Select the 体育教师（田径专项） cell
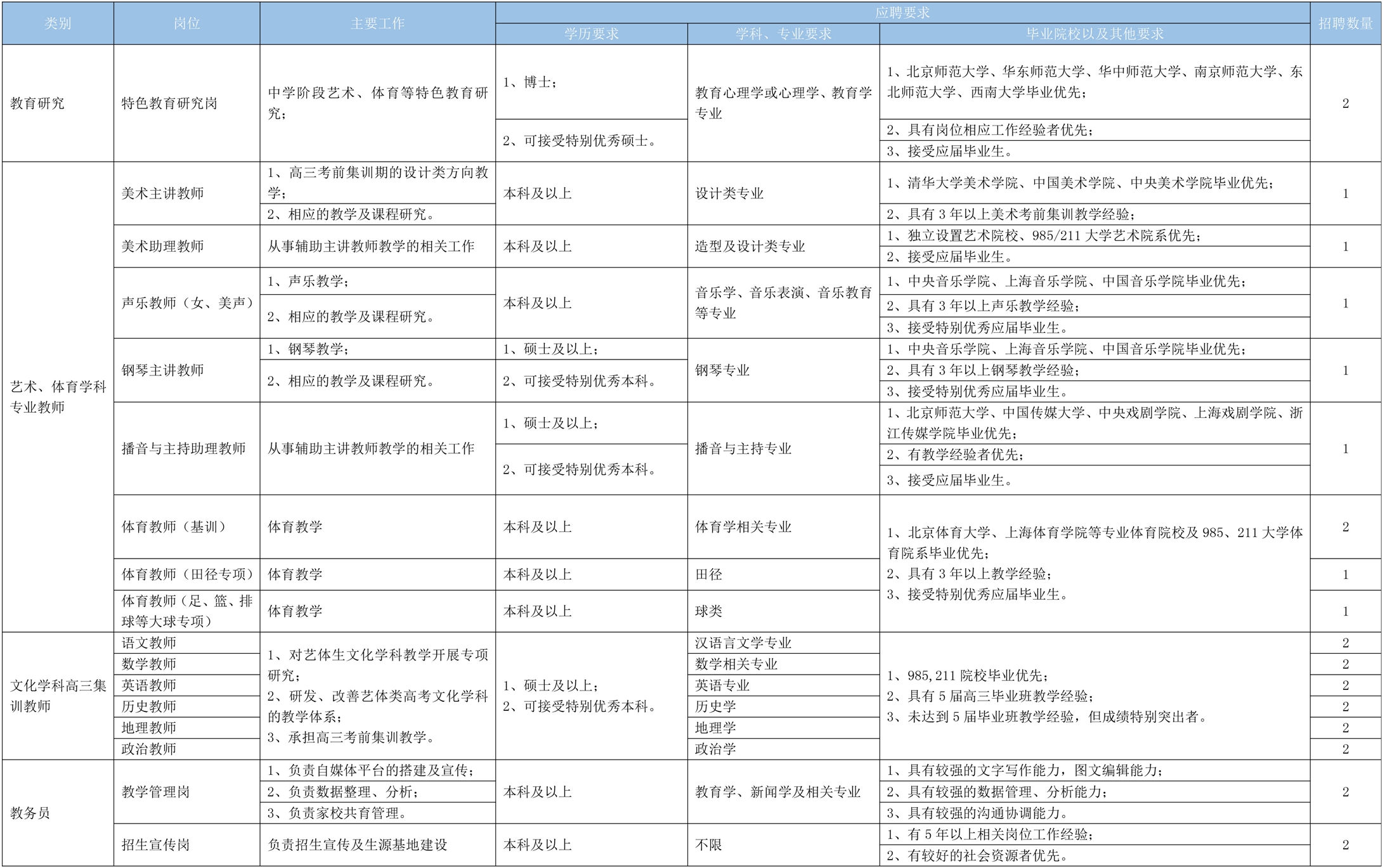This screenshot has width=1383, height=868. point(186,574)
